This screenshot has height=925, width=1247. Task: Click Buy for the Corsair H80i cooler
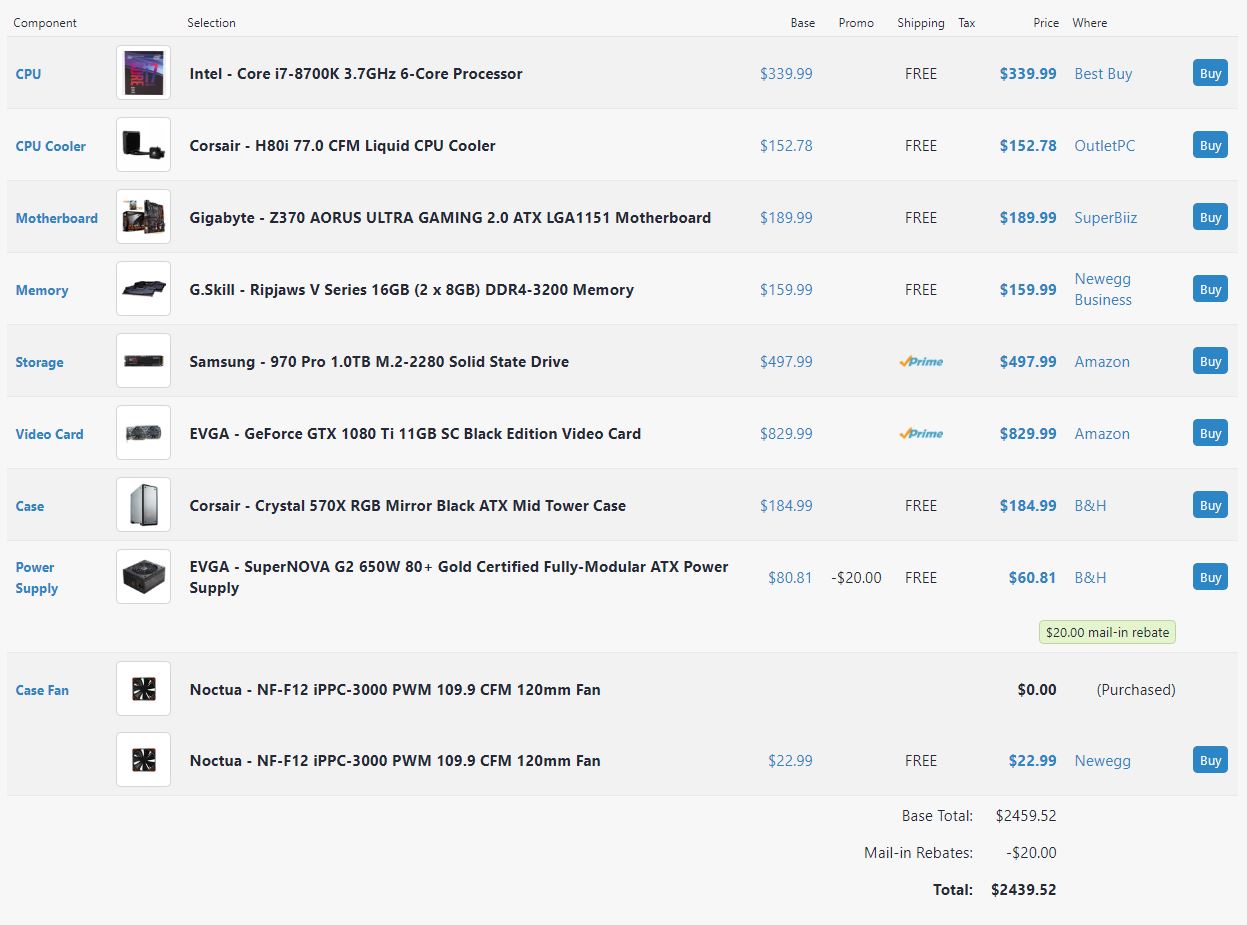coord(1210,145)
